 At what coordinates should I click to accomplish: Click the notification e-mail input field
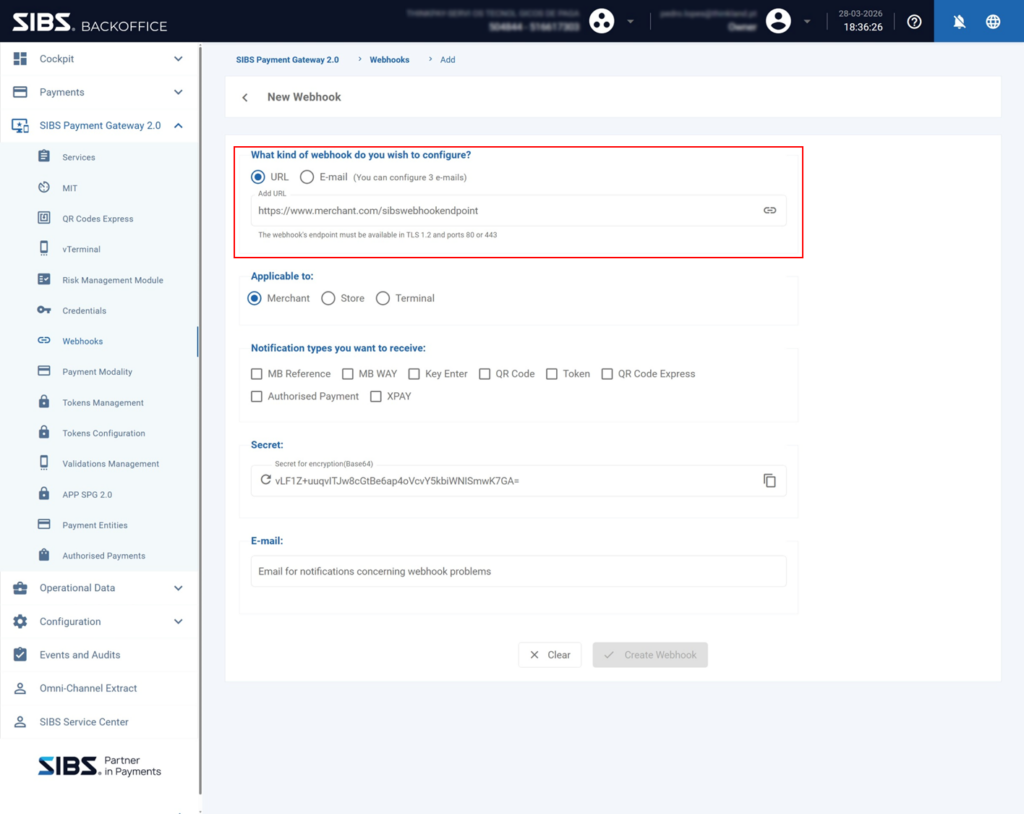518,571
